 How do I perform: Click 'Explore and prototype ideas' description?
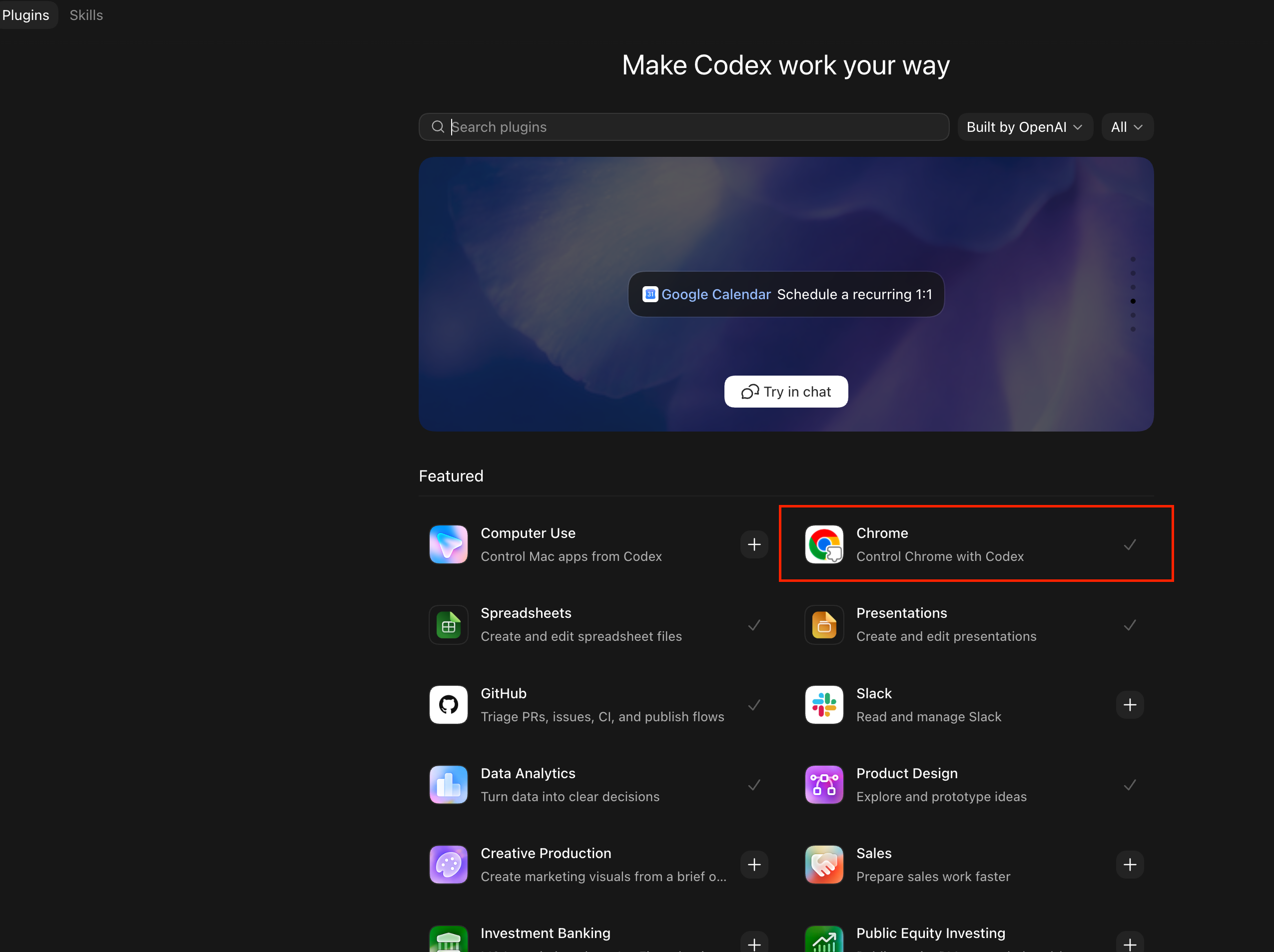[x=941, y=797]
